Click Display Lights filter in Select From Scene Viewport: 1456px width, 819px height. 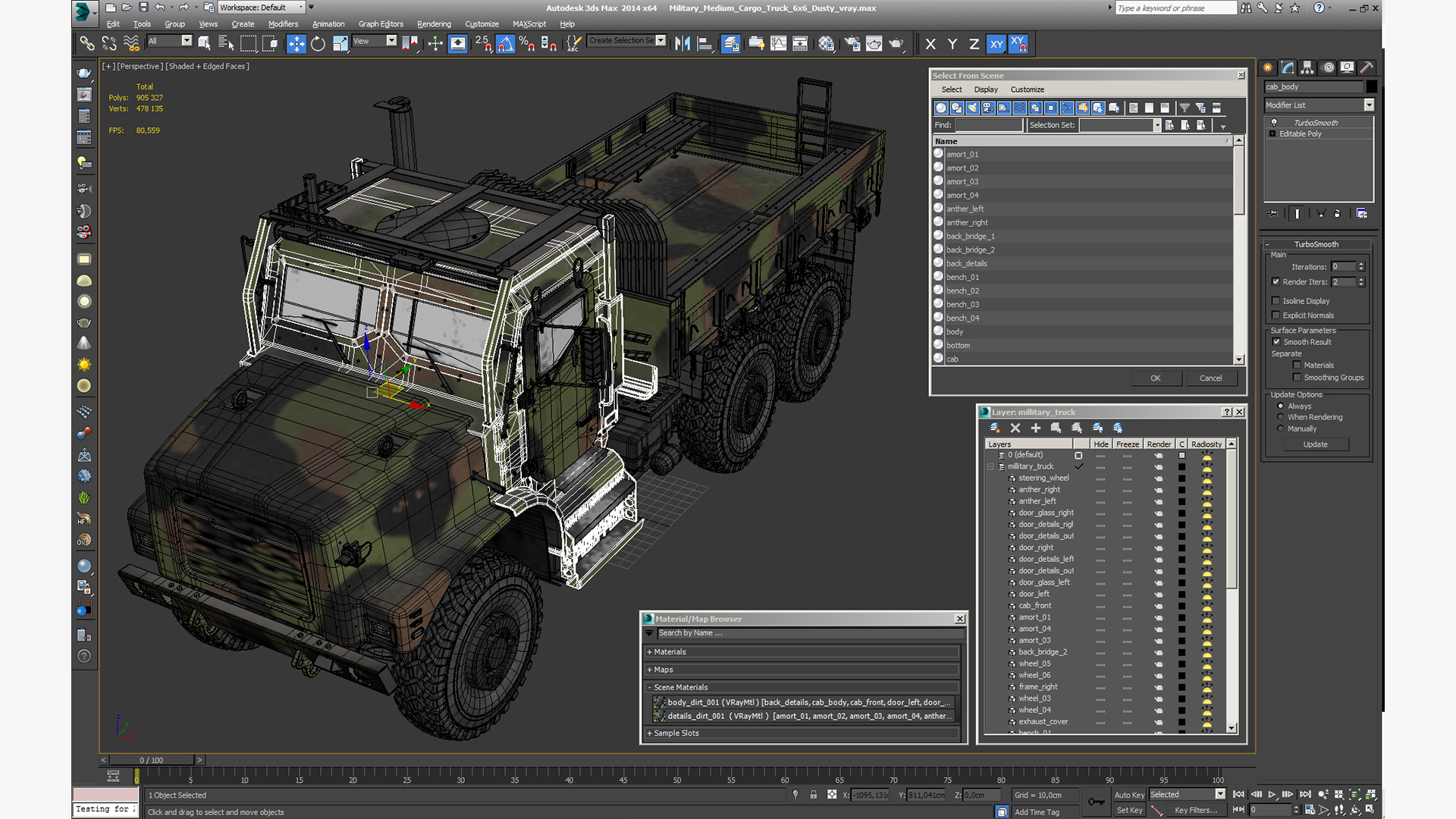972,108
